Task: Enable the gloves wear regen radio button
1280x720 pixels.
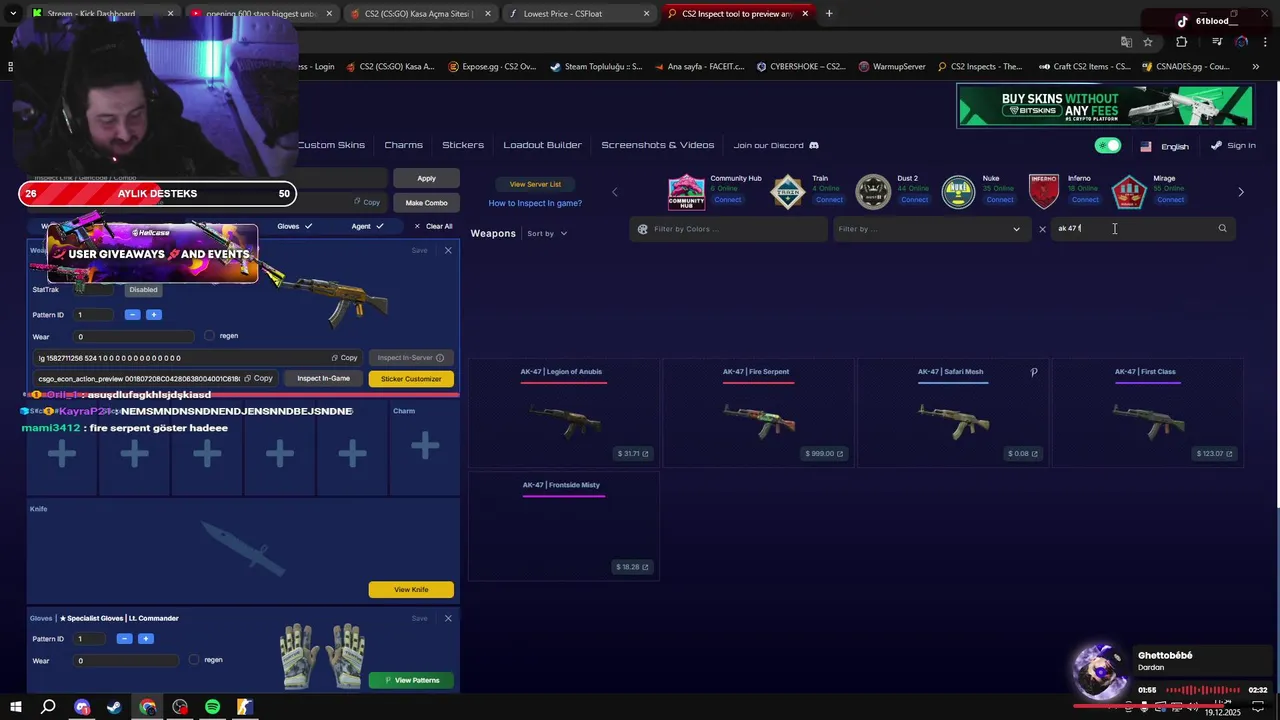Action: pyautogui.click(x=194, y=660)
